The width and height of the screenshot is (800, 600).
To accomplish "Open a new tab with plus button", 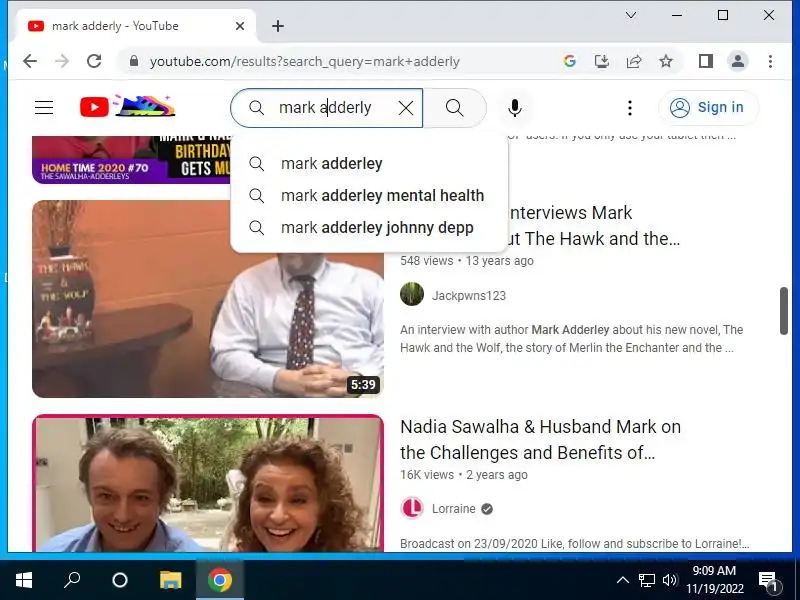I will point(278,26).
